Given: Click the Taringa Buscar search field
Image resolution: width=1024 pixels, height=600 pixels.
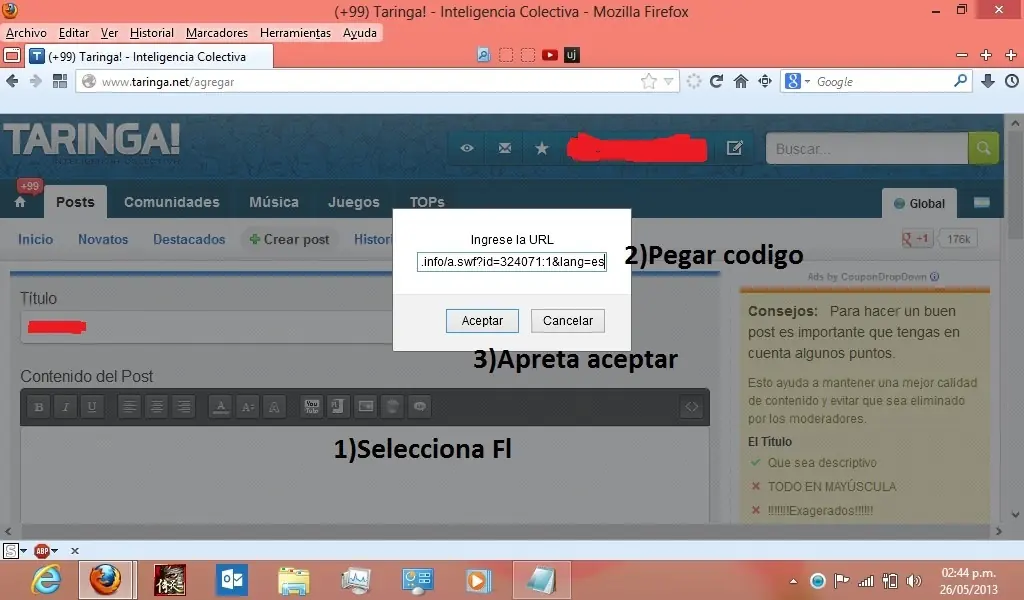Looking at the screenshot, I should click(x=867, y=148).
